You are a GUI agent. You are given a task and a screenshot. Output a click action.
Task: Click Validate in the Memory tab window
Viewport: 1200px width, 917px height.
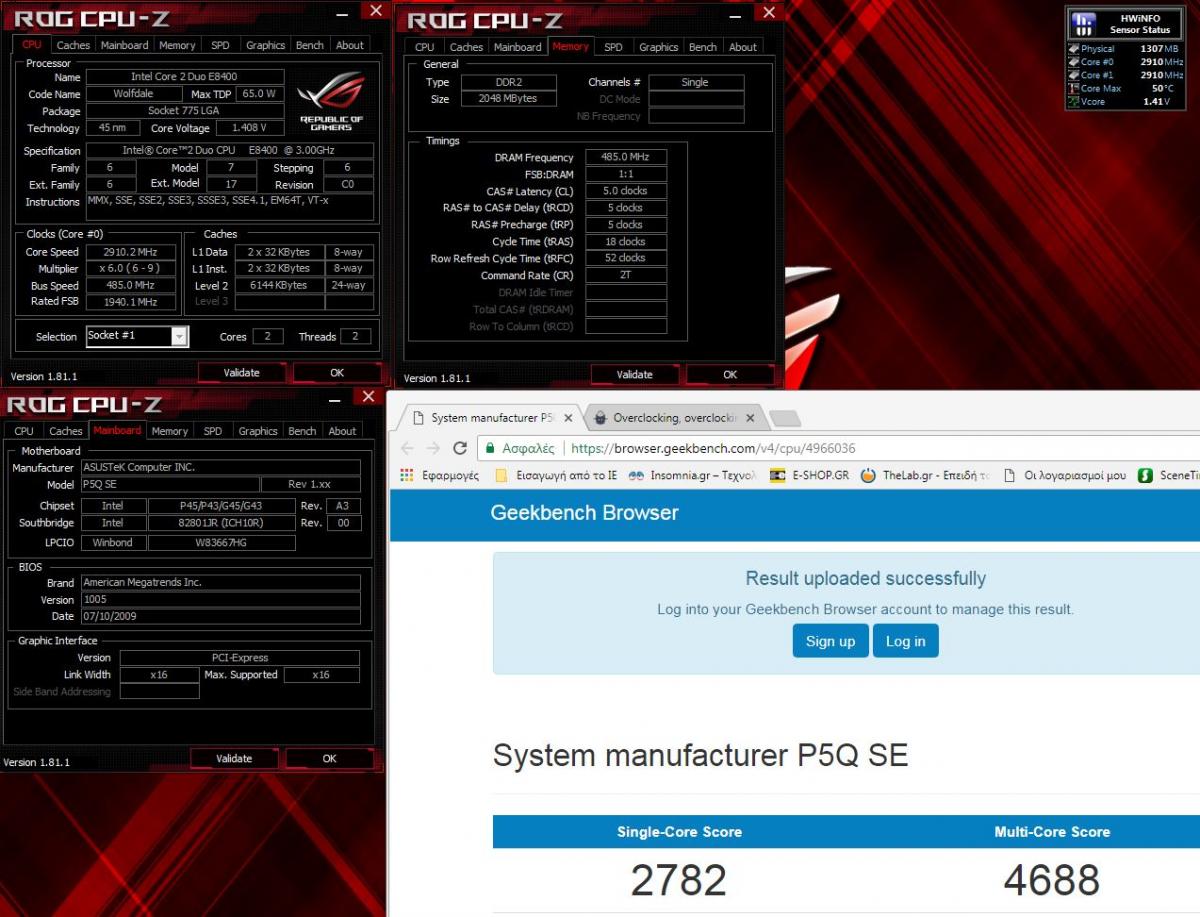point(634,375)
